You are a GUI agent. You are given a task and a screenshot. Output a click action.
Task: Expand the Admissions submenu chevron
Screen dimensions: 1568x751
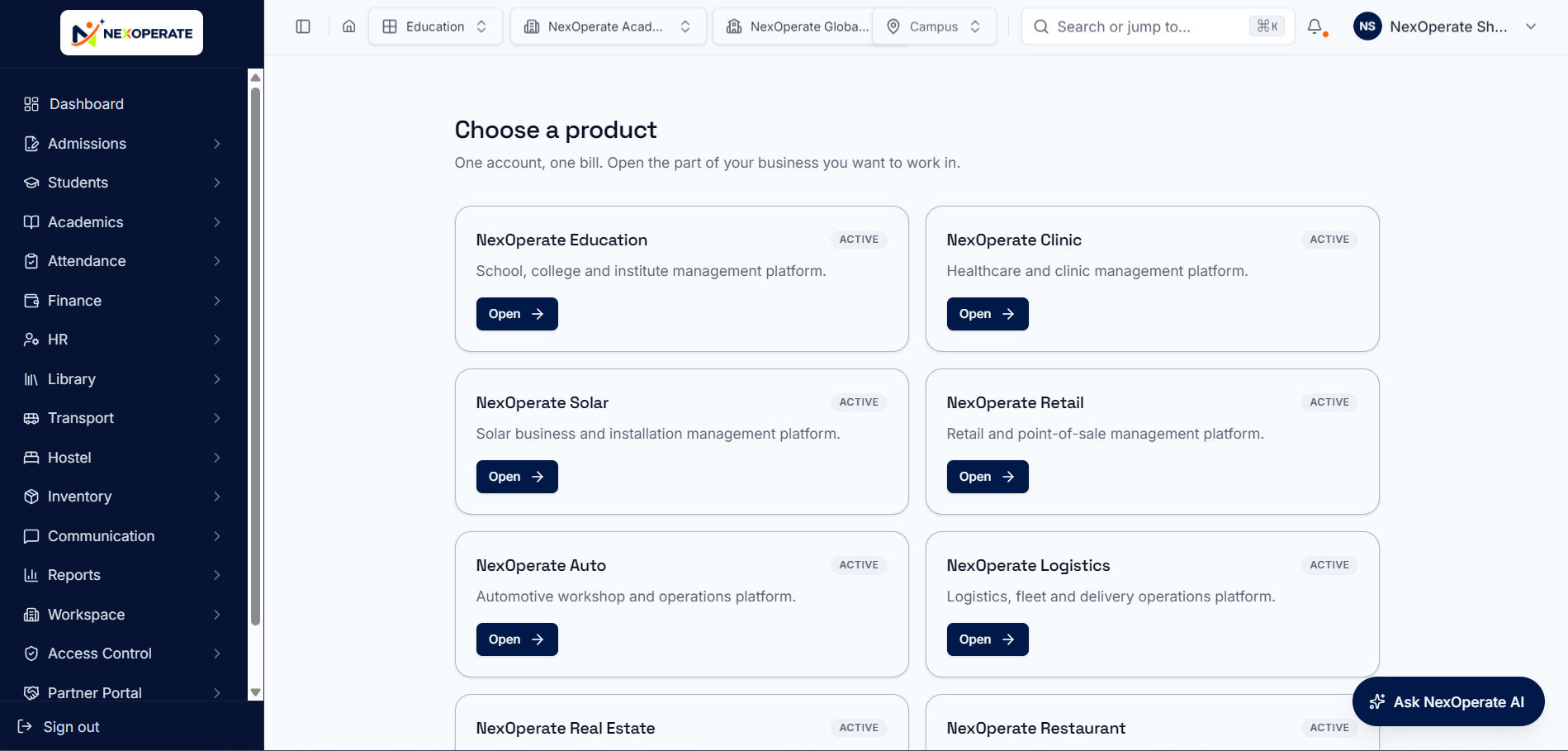pos(217,144)
